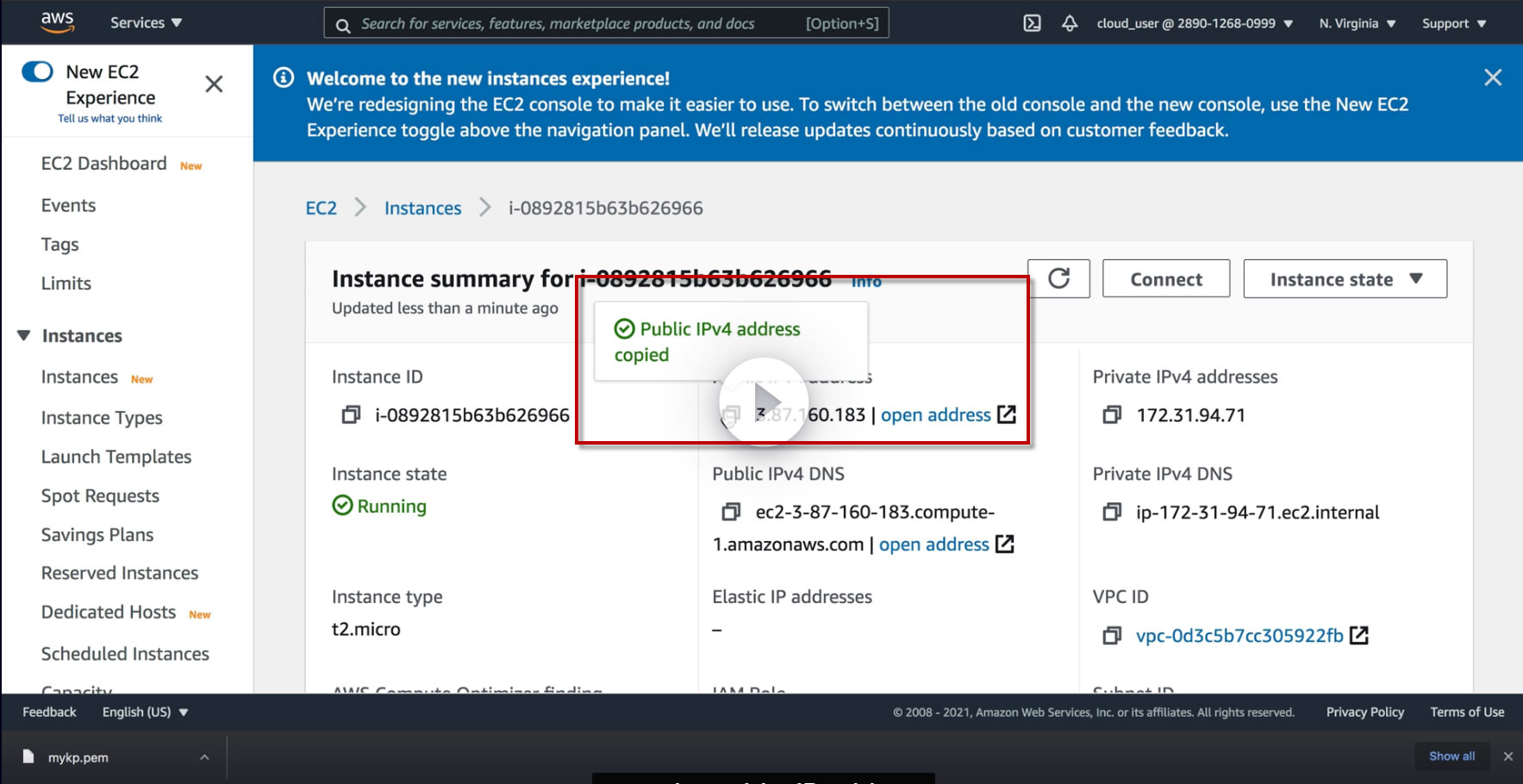
Task: Click the t2.micro instance type value
Action: (x=366, y=630)
